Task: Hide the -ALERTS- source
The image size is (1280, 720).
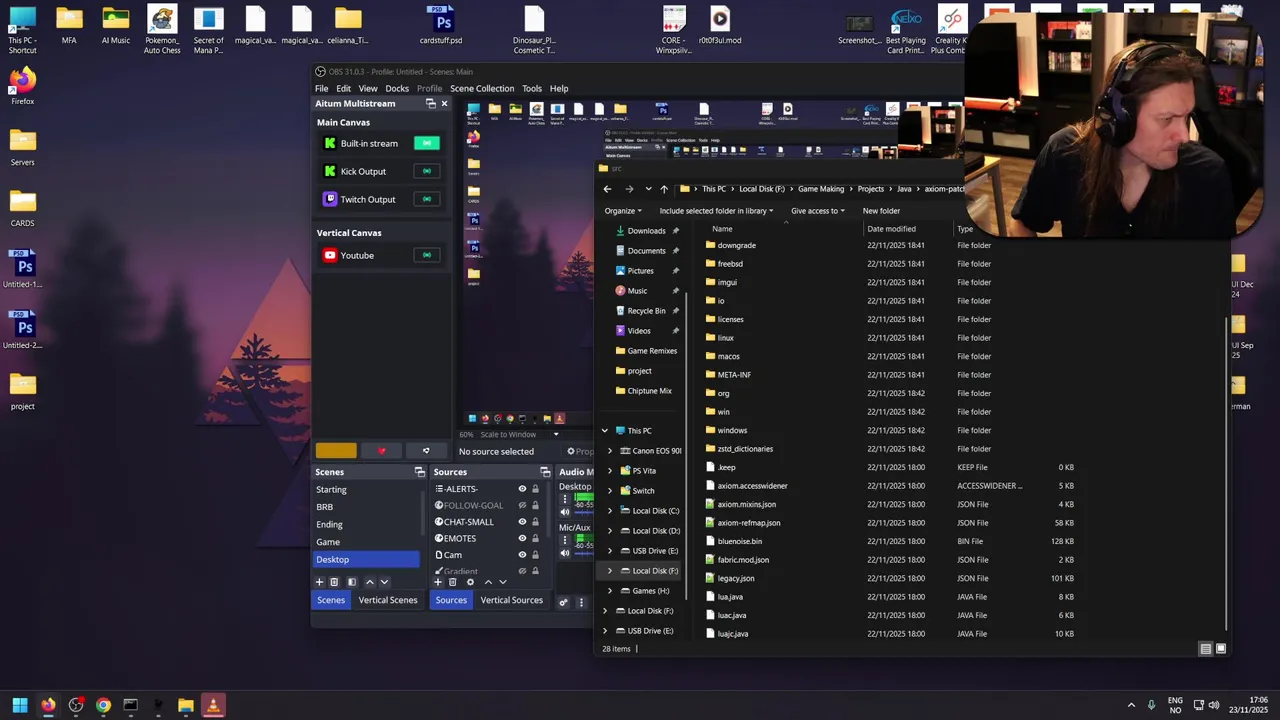Action: pos(522,489)
